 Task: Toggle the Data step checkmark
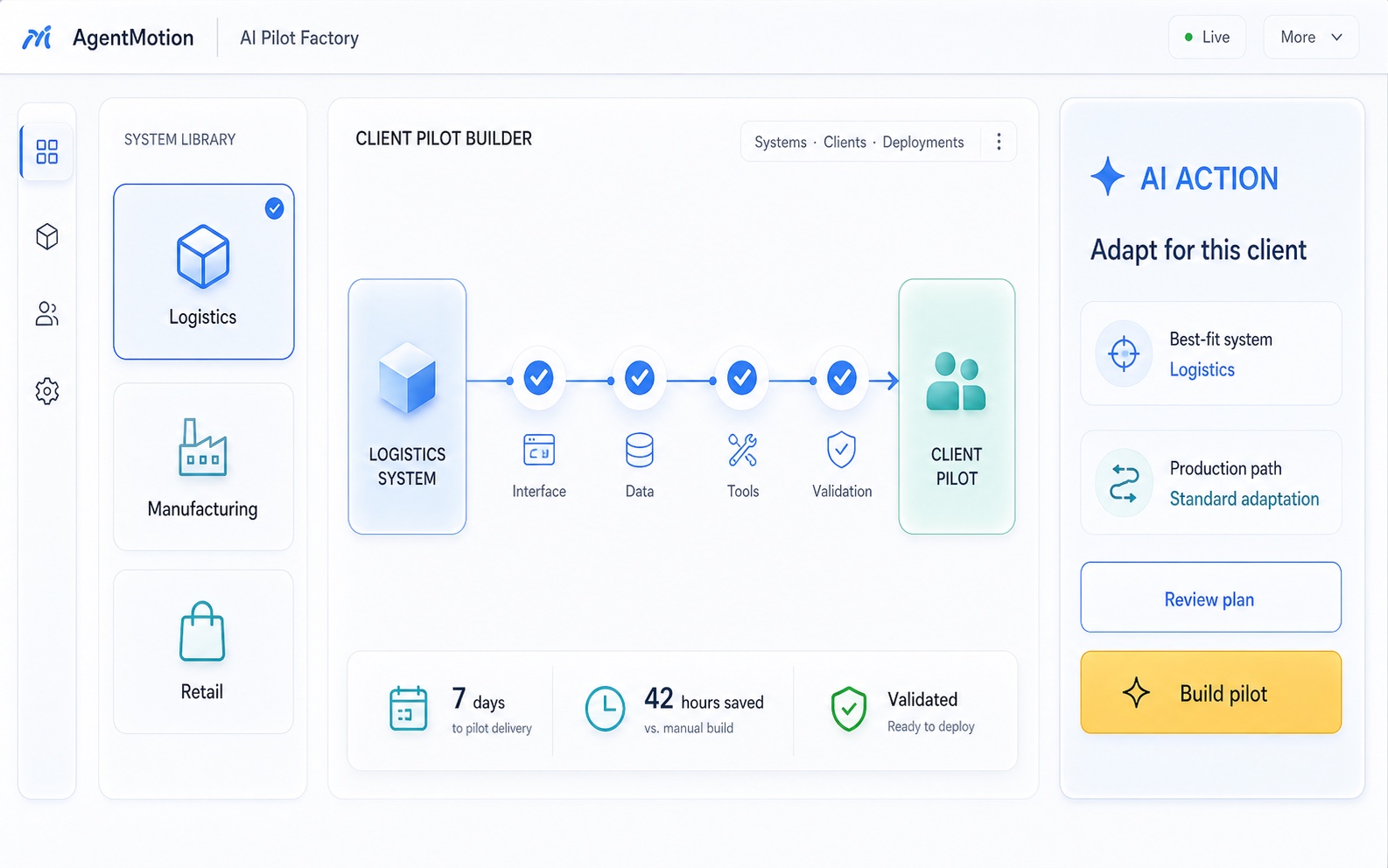pos(640,378)
